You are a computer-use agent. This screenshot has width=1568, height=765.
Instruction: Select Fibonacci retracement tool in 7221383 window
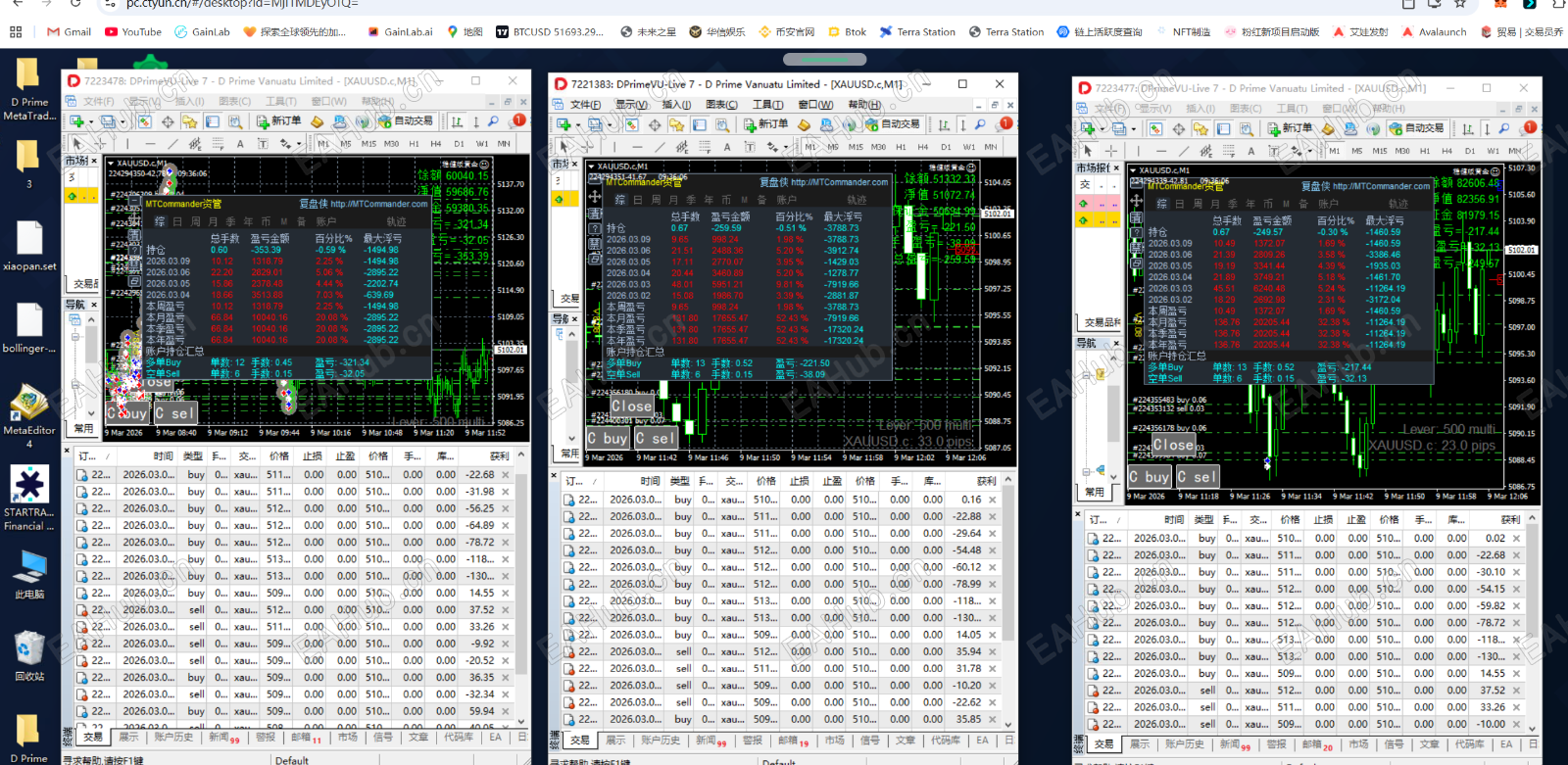(x=703, y=147)
